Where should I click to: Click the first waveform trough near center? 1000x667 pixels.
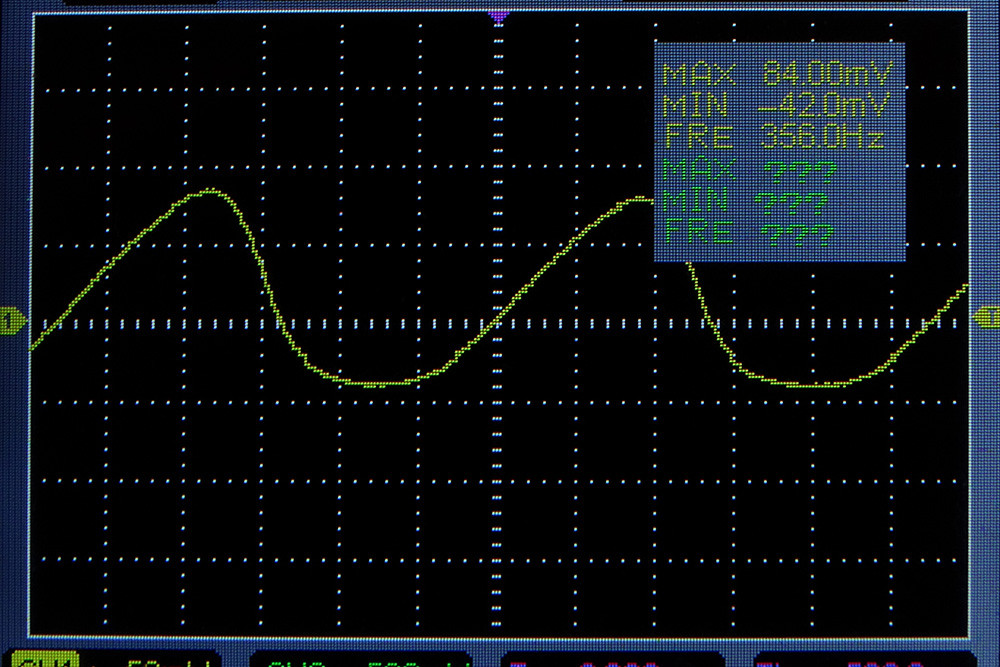pyautogui.click(x=375, y=384)
